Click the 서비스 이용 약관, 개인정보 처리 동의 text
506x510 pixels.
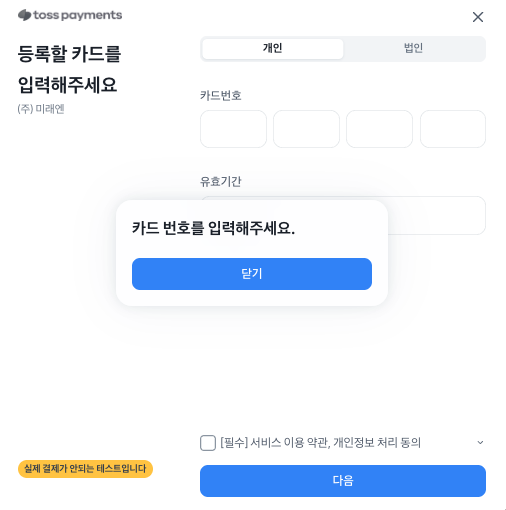tap(335, 443)
